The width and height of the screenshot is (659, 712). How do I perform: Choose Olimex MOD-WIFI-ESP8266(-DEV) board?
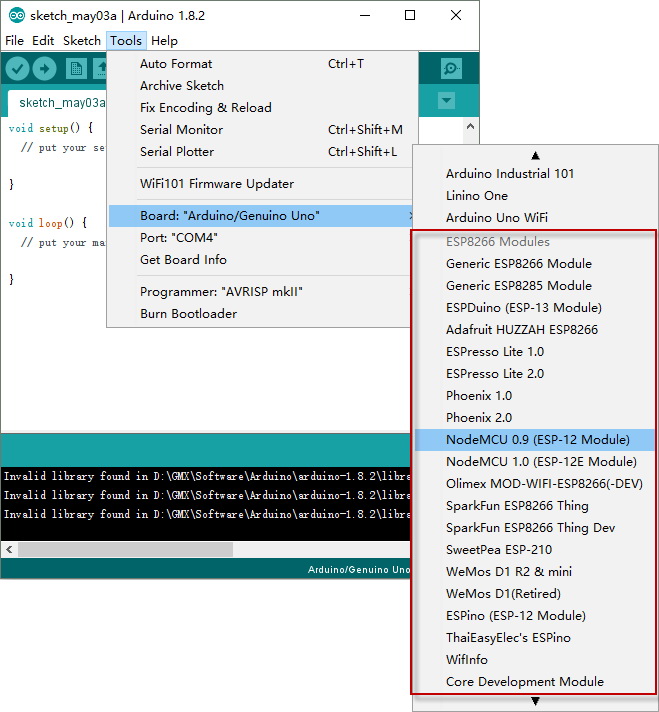tap(535, 484)
